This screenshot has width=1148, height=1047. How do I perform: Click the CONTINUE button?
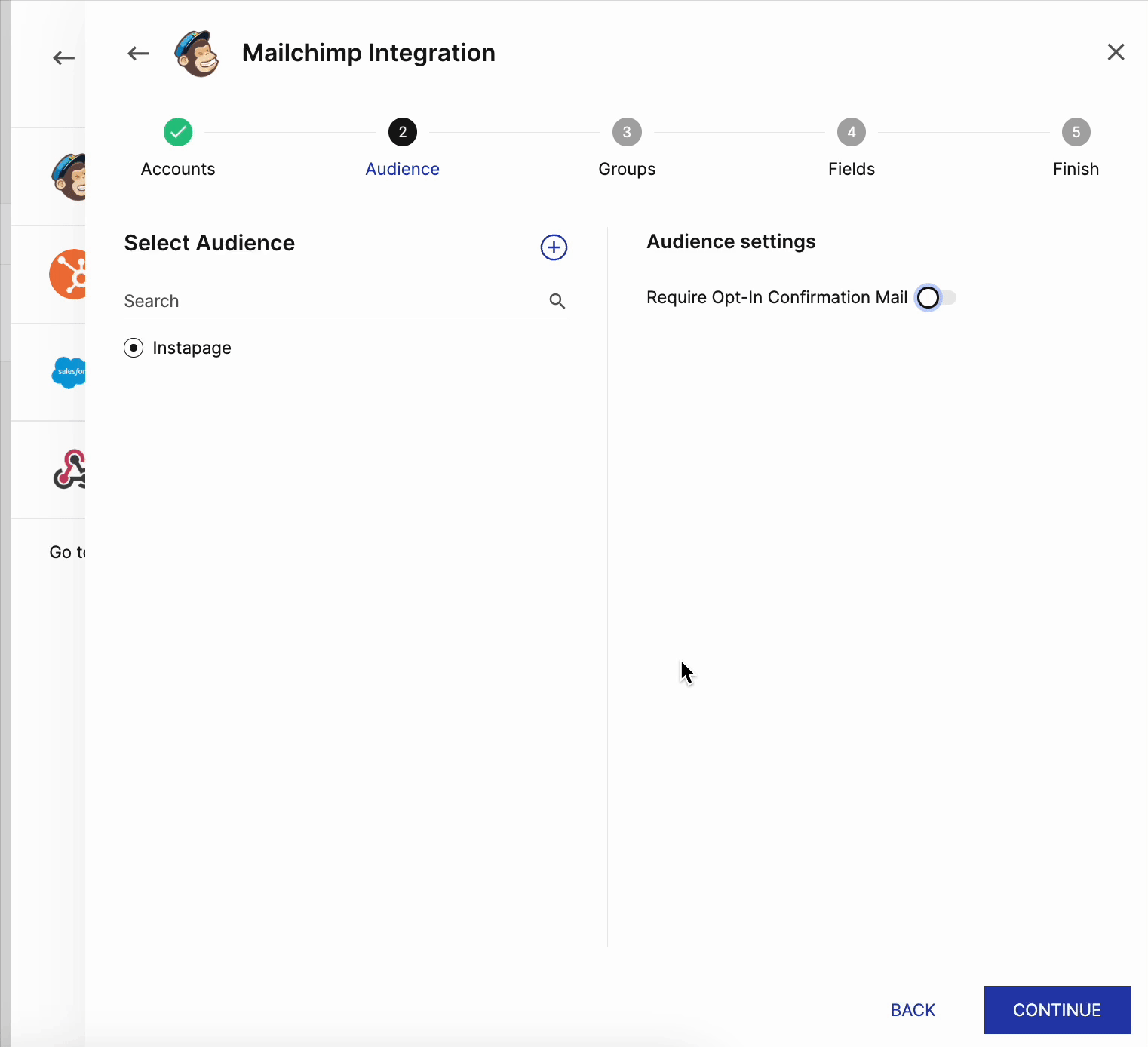coord(1057,1010)
